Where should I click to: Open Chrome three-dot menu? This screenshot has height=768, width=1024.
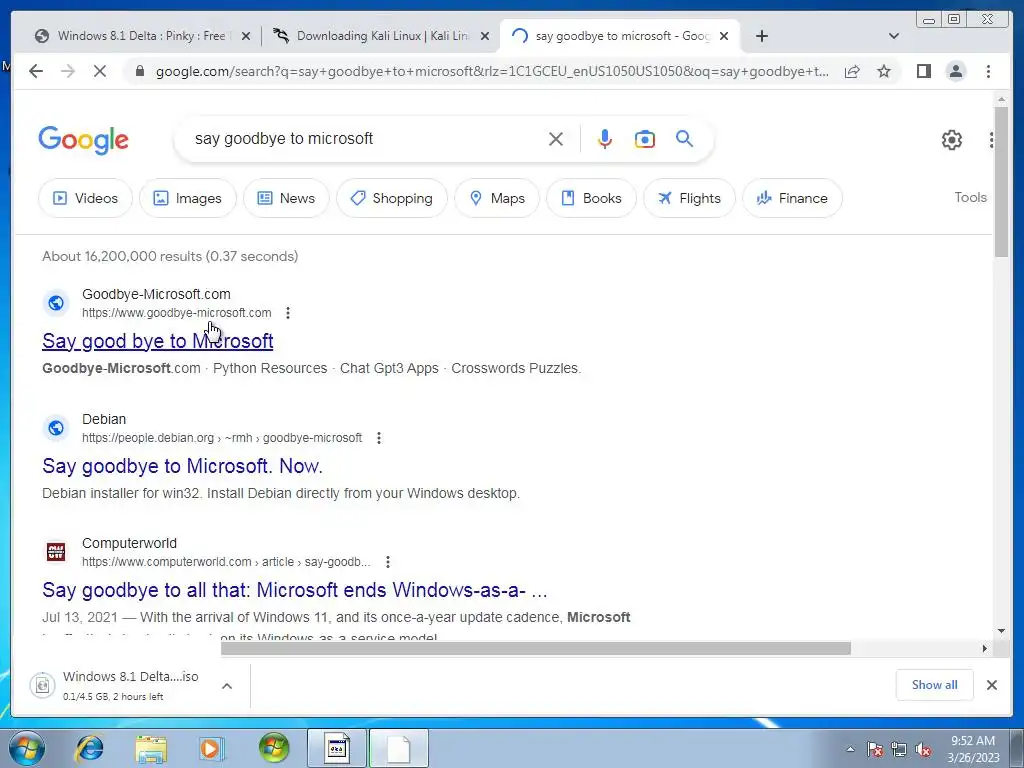pyautogui.click(x=988, y=71)
